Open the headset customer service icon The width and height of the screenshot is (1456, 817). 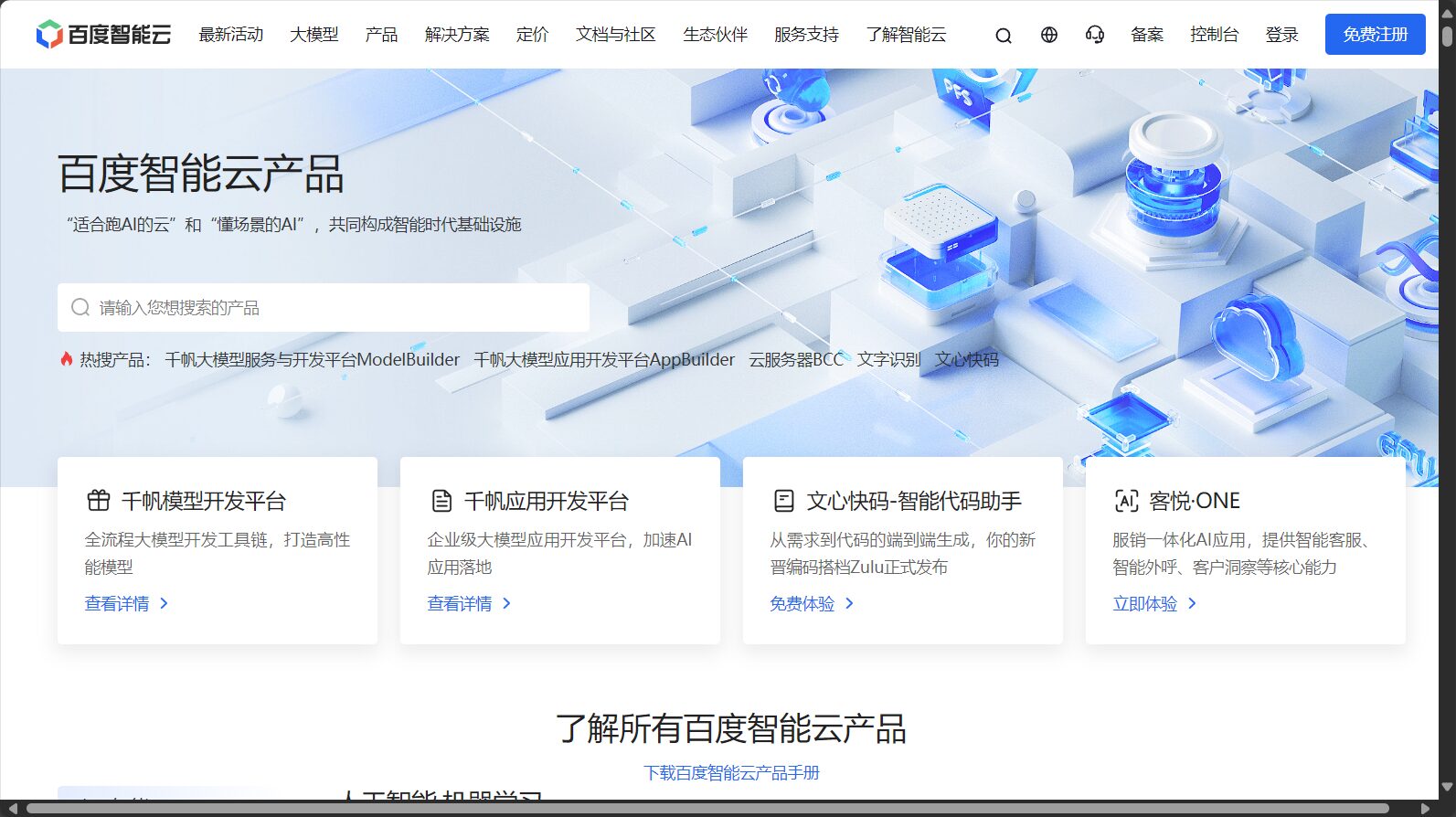(x=1095, y=35)
